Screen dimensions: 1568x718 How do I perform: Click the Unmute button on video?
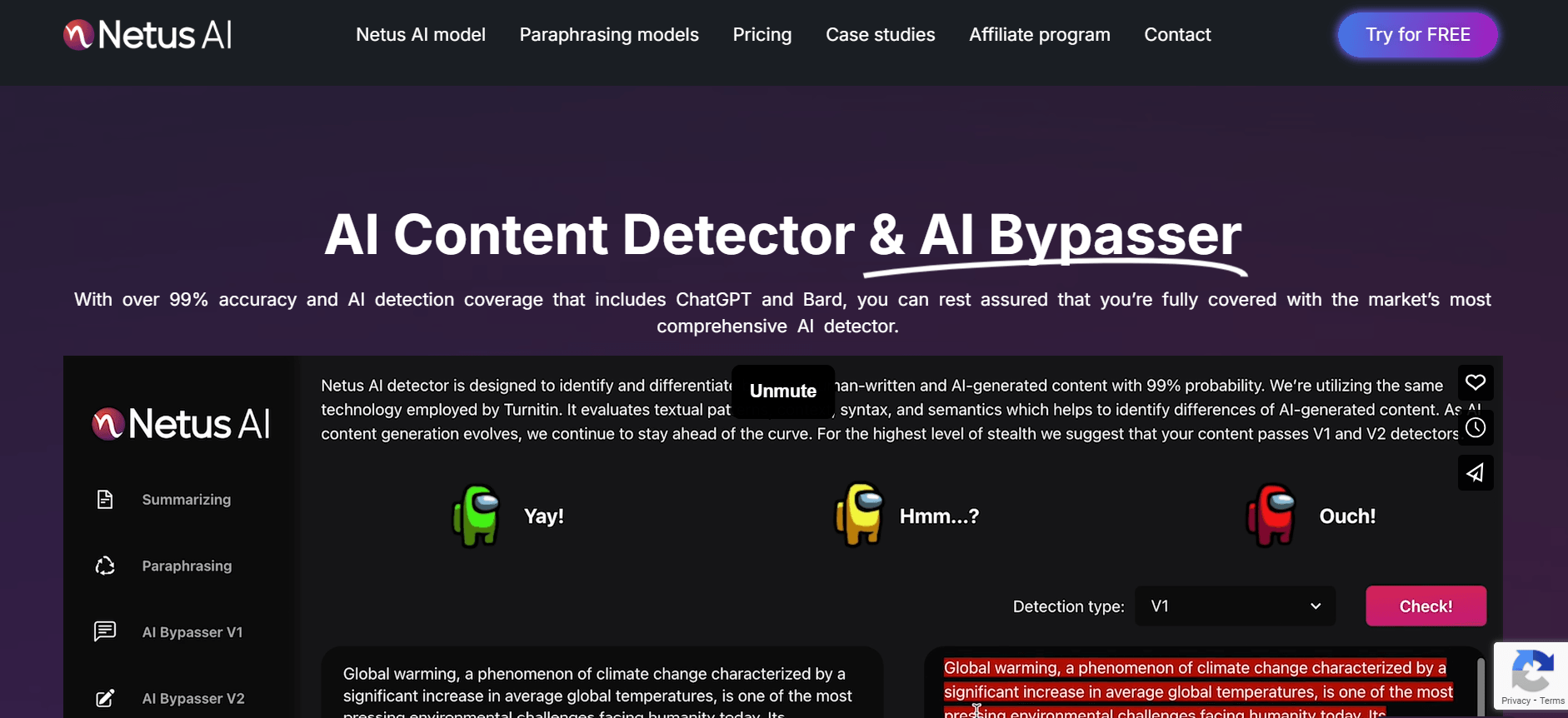tap(783, 391)
